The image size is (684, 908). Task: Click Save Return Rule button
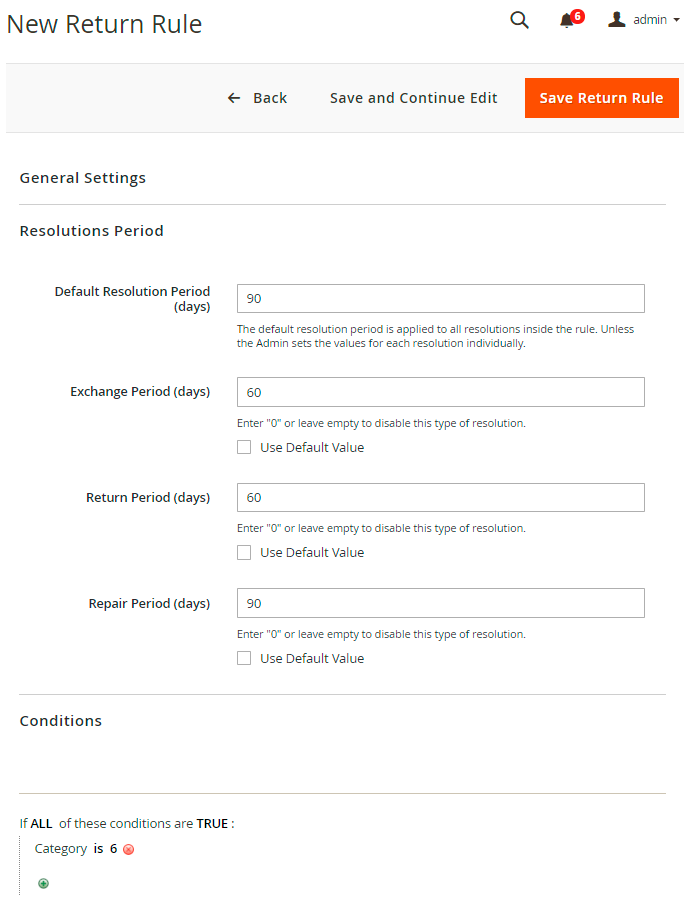click(x=601, y=98)
